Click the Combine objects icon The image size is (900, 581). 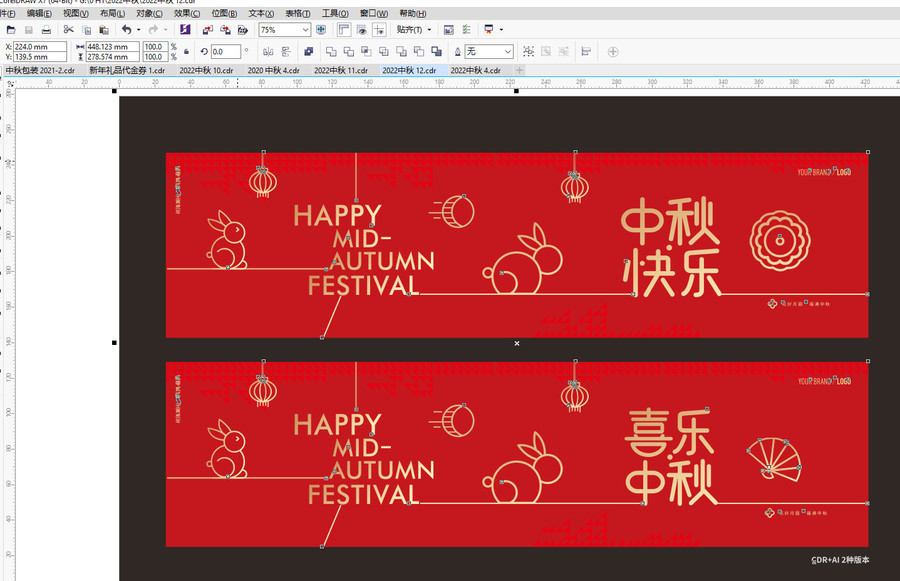coord(308,52)
